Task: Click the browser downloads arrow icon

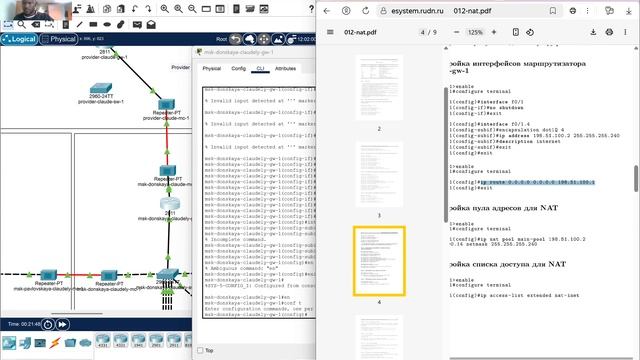Action: (x=629, y=11)
